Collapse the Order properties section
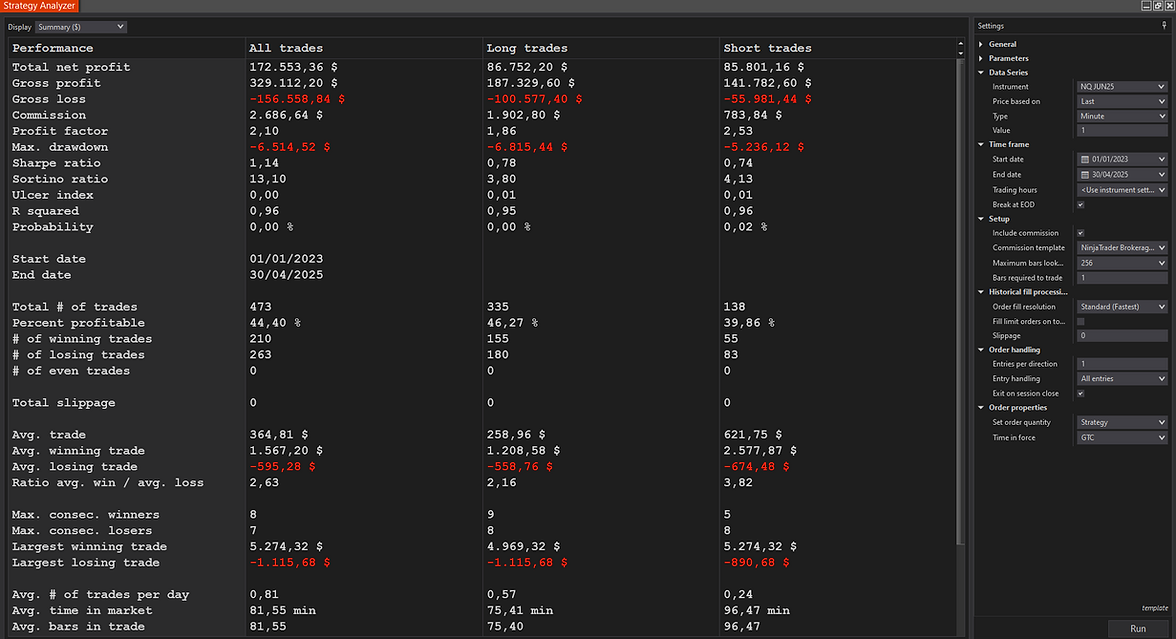The image size is (1176, 639). pos(981,408)
